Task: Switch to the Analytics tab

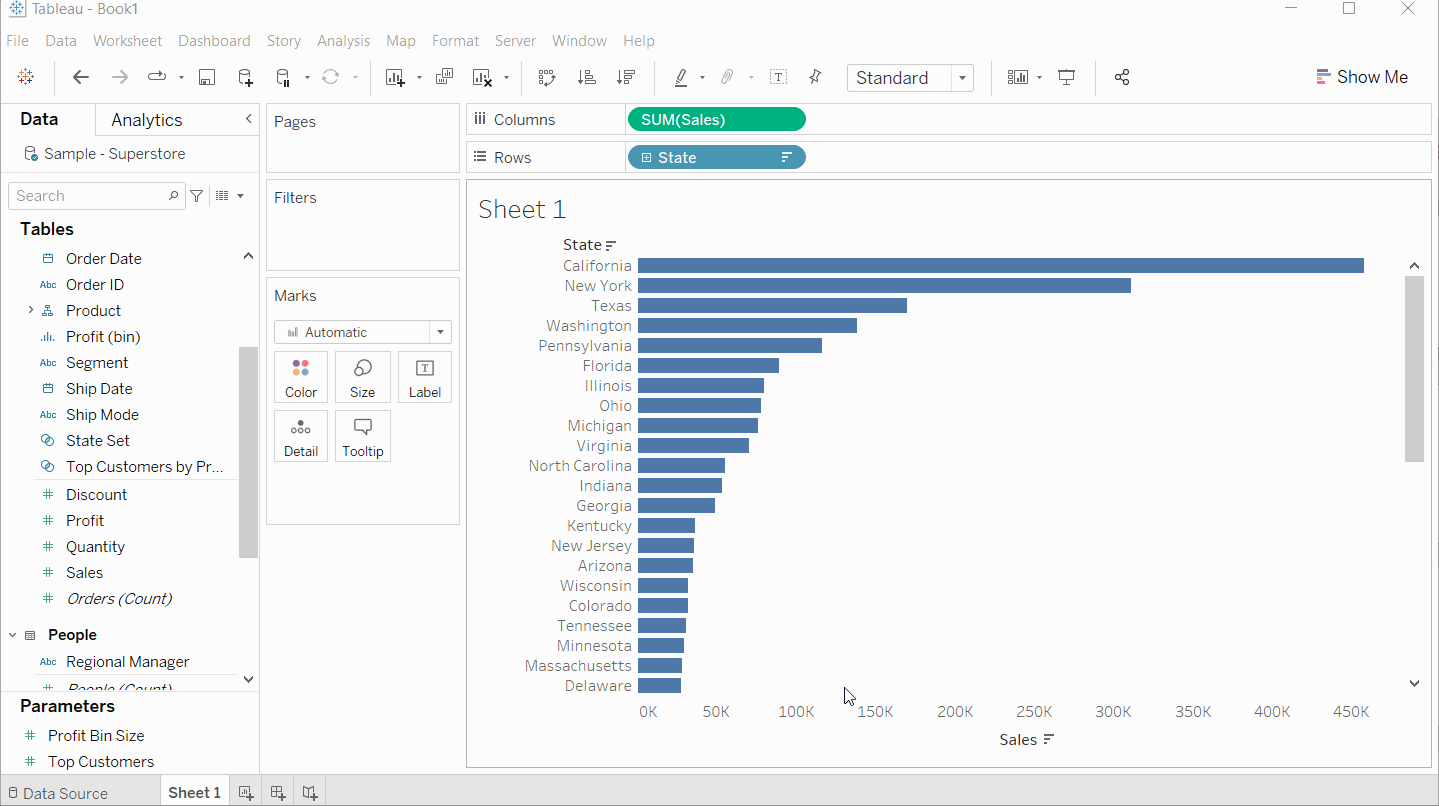Action: (147, 120)
